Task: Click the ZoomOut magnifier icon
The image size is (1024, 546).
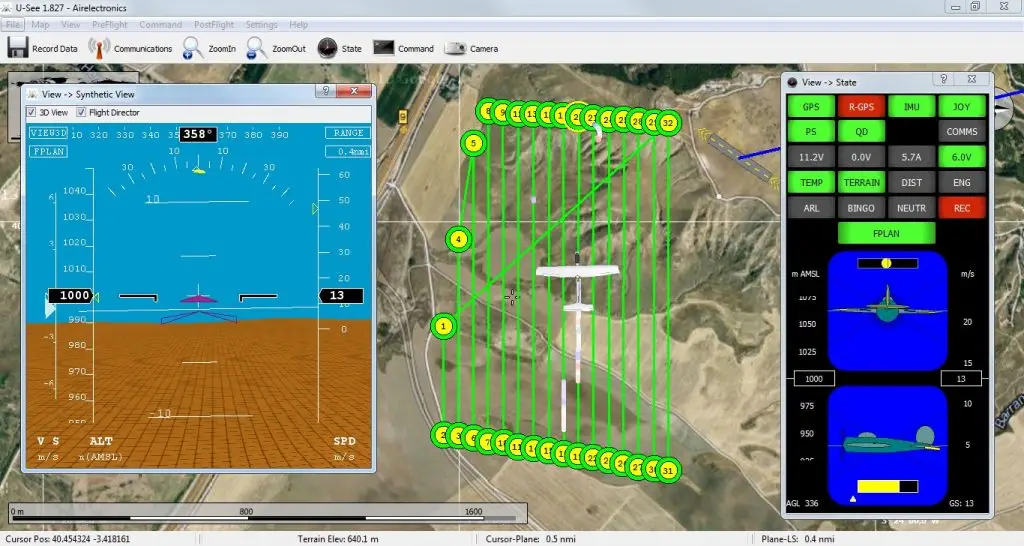Action: click(257, 47)
